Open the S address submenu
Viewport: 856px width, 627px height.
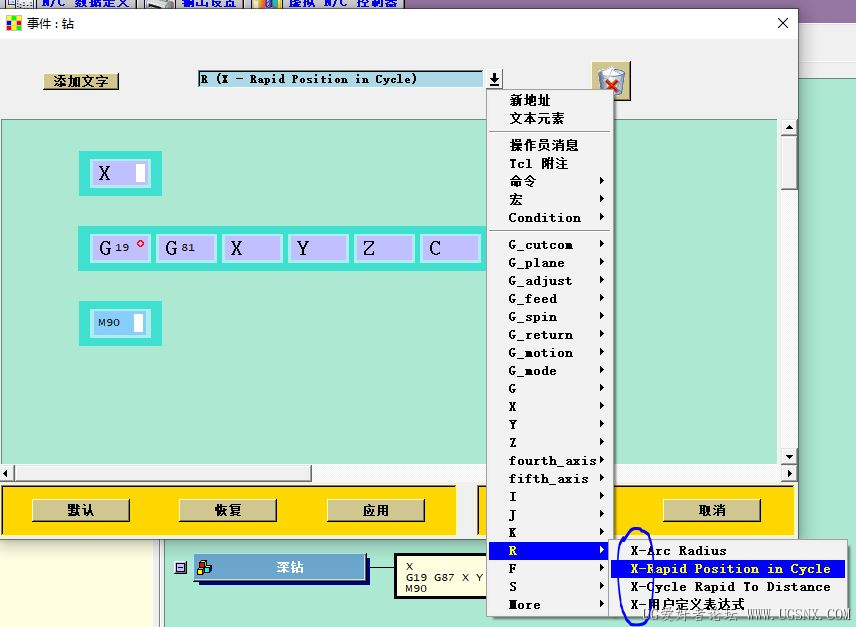pos(550,587)
